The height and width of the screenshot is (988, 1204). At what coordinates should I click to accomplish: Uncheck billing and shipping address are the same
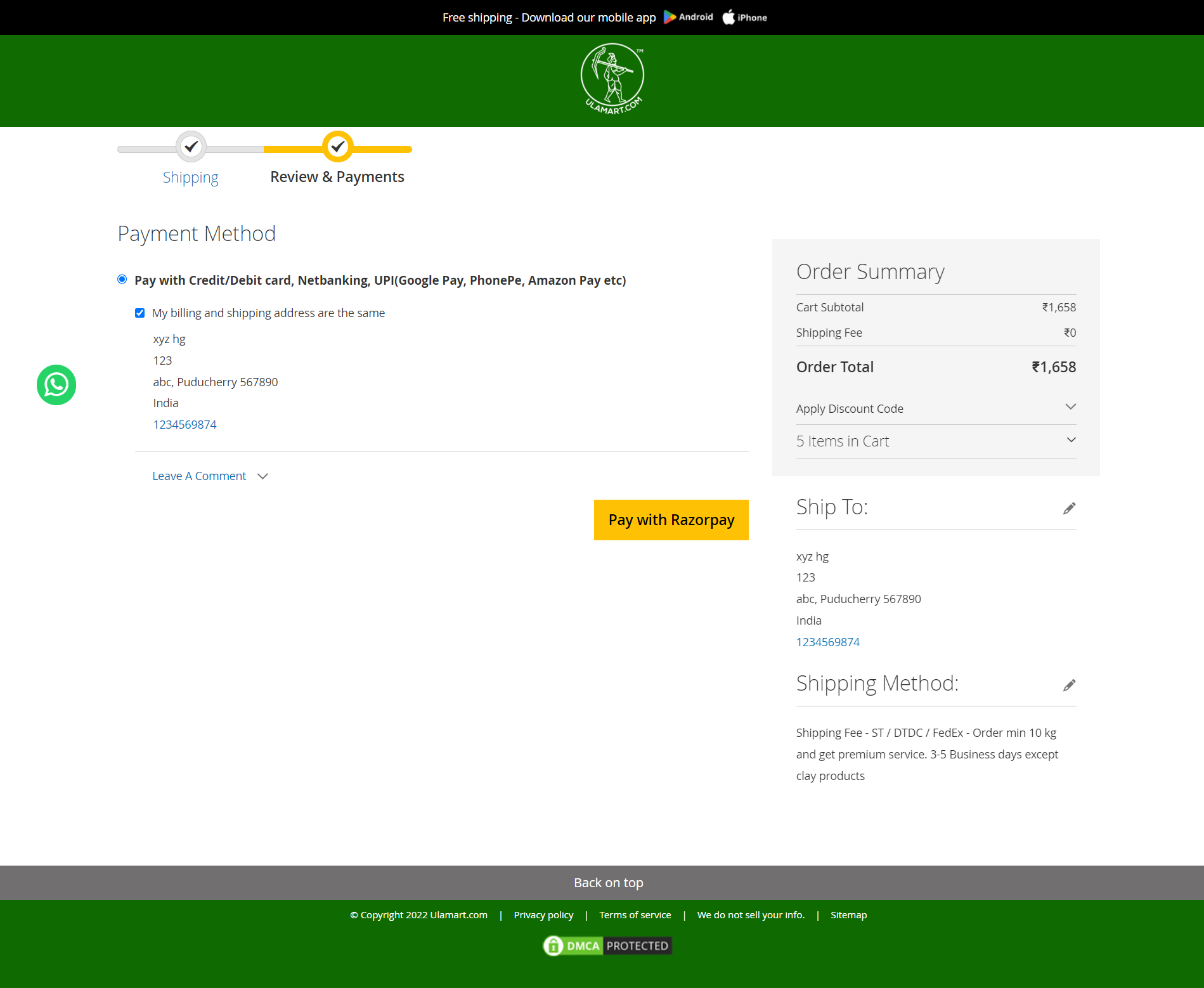[x=139, y=313]
